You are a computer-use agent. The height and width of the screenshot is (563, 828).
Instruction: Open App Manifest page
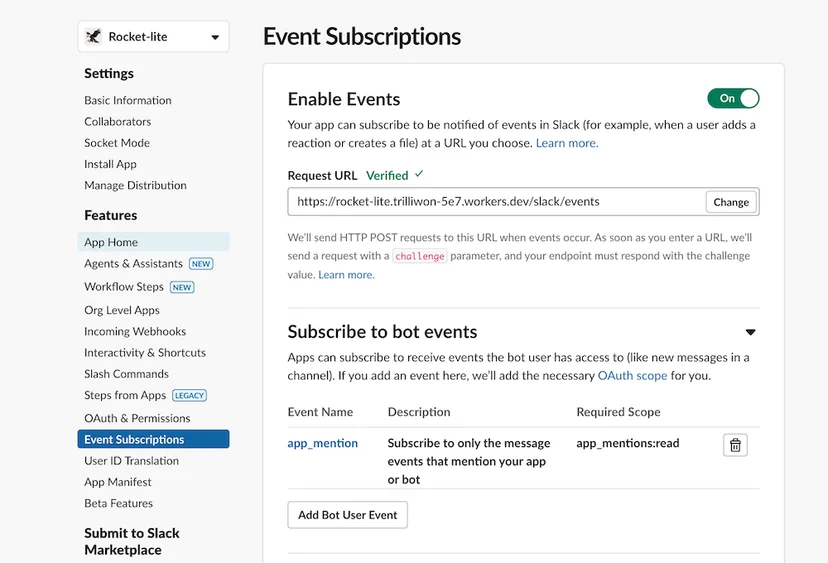(118, 482)
